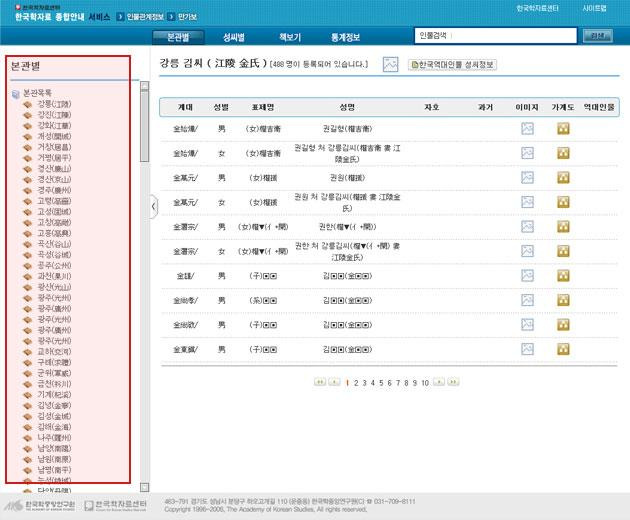
Task: Select 교하(交河) in the tree
Action: coord(54,352)
